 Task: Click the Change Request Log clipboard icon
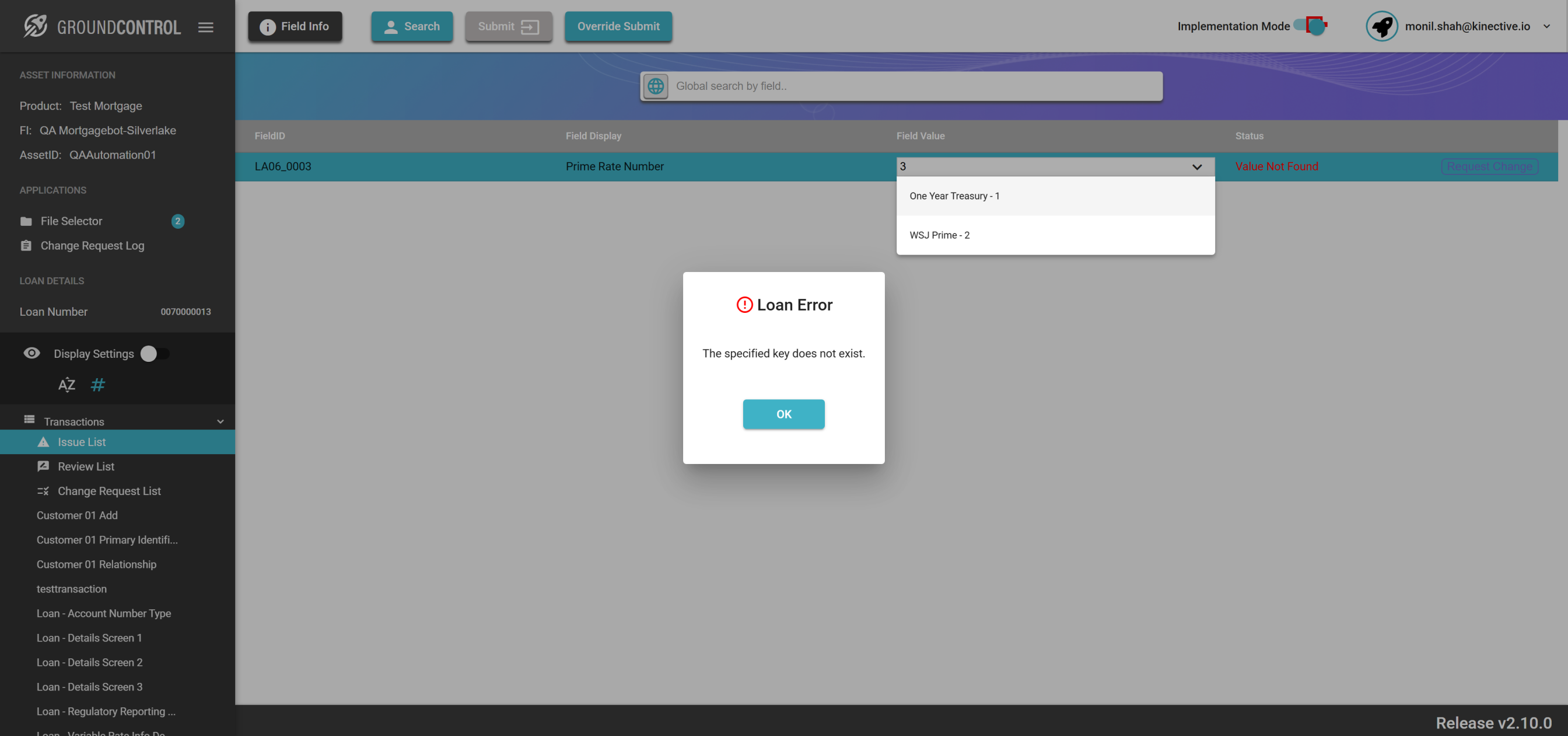pos(26,246)
